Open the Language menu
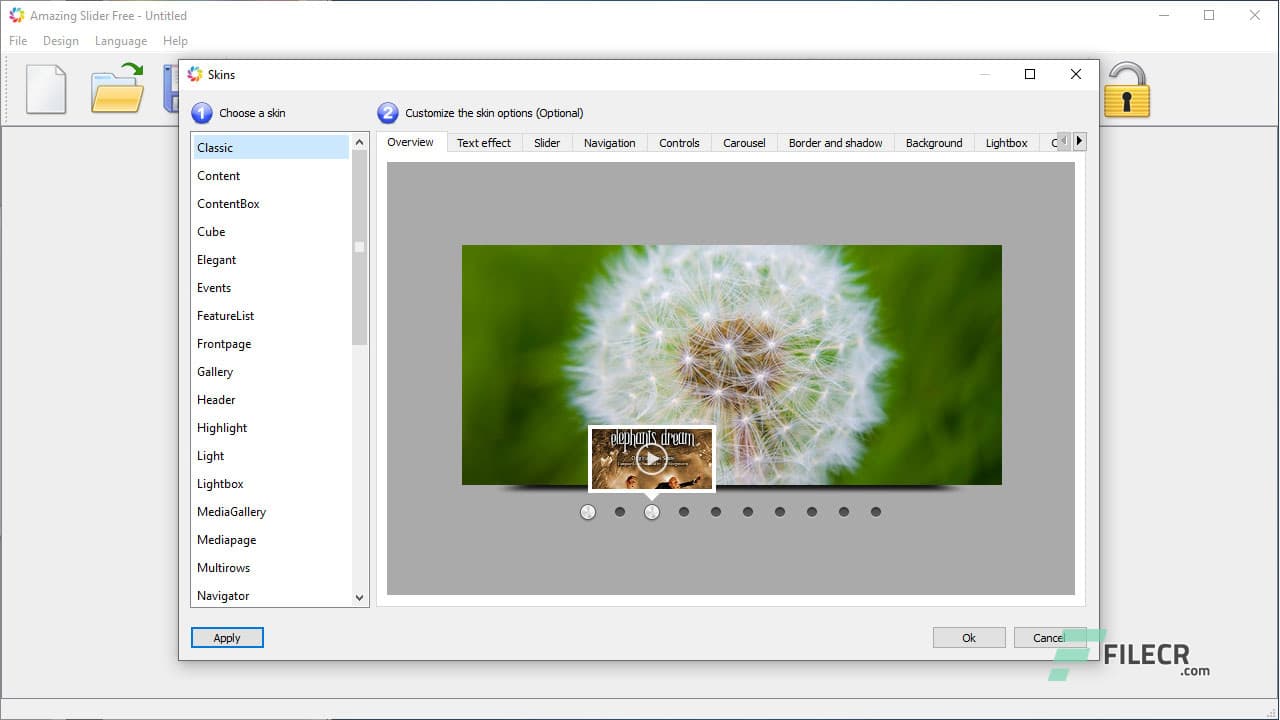The height and width of the screenshot is (720, 1280). 120,41
